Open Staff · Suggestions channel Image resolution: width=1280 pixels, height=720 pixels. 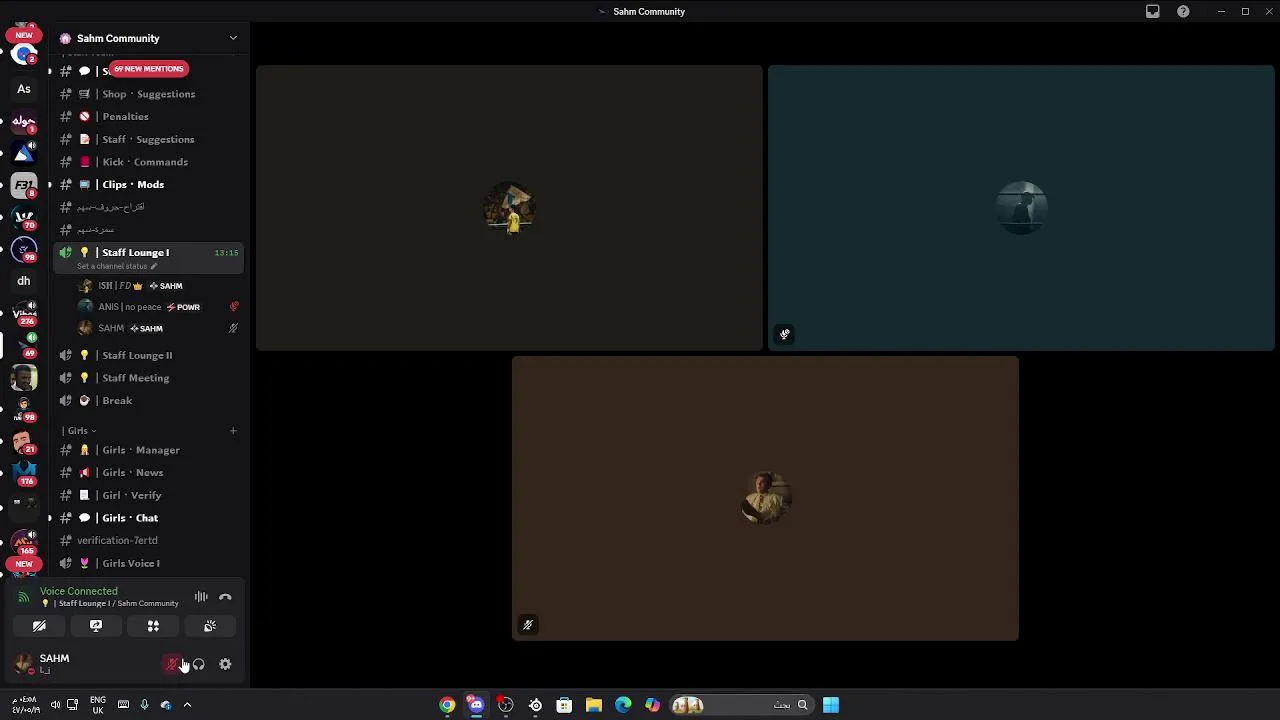(147, 139)
